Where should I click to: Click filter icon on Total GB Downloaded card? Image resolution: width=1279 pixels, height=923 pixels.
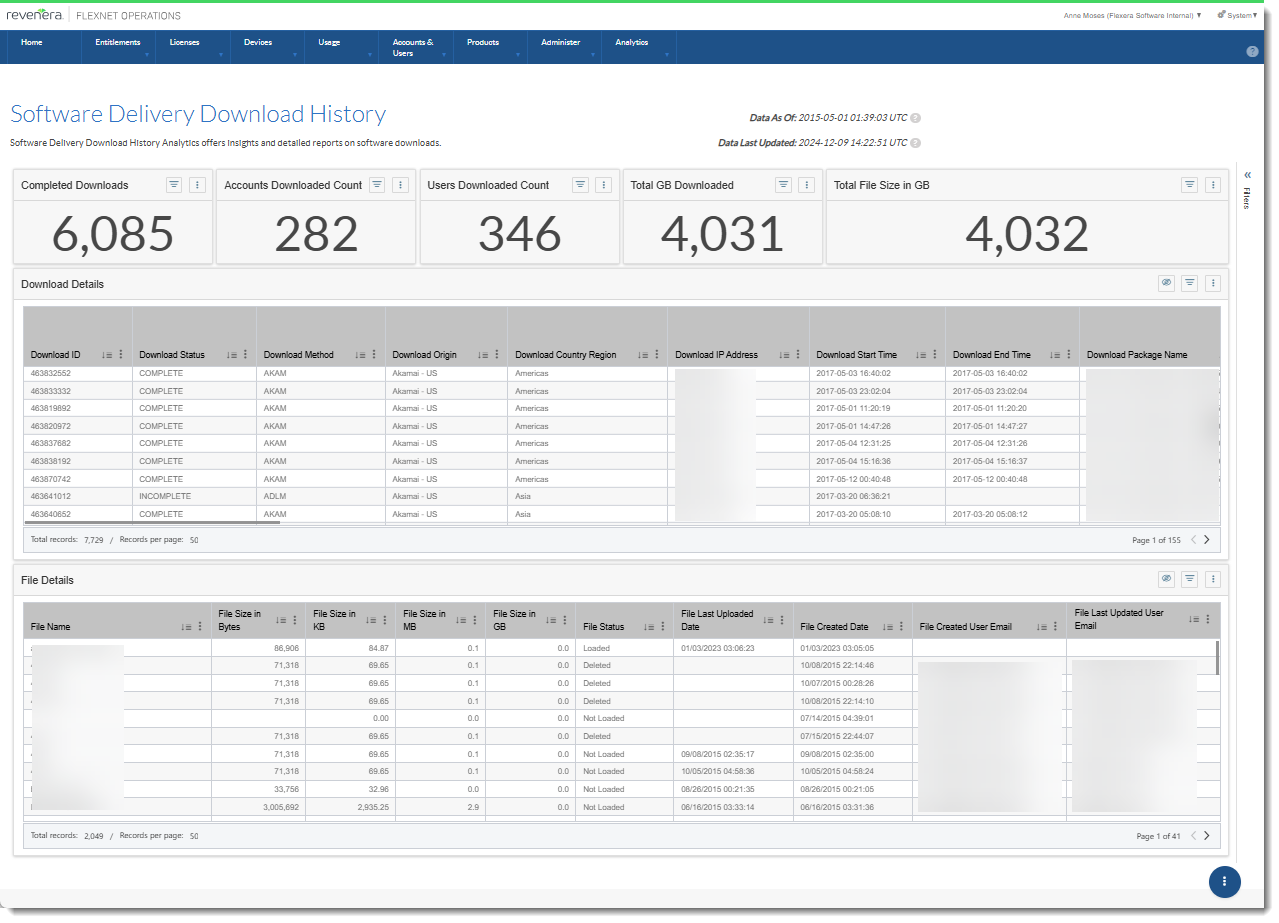coord(783,185)
